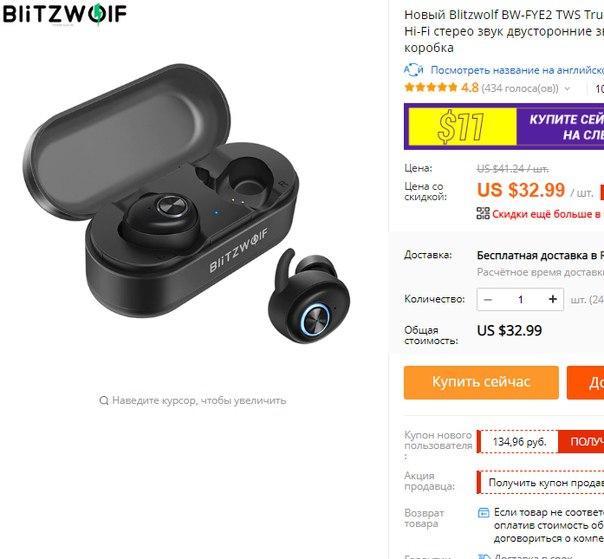Click the BlitzWolf brand logo
The height and width of the screenshot is (559, 604).
(x=65, y=14)
